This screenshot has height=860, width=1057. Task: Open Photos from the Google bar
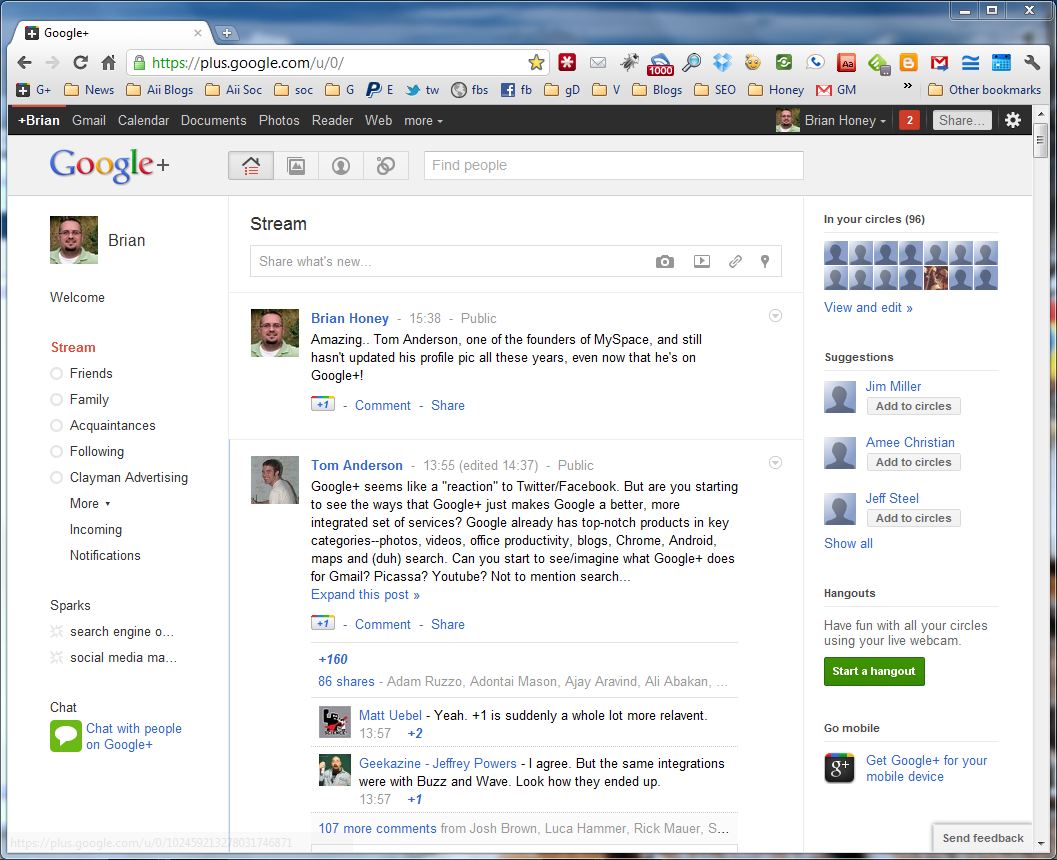279,121
